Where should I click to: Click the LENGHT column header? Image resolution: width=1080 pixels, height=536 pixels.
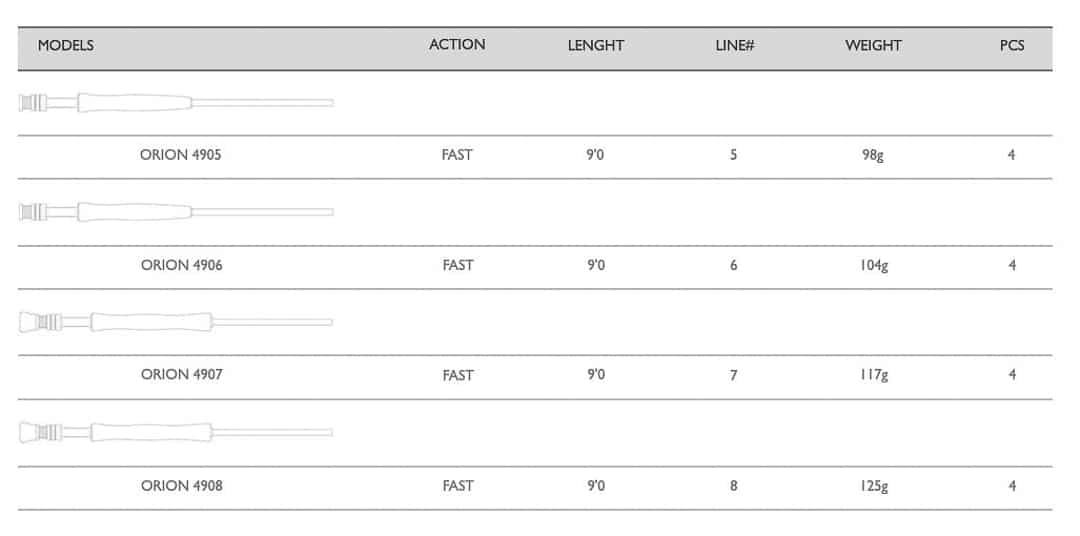click(x=596, y=46)
